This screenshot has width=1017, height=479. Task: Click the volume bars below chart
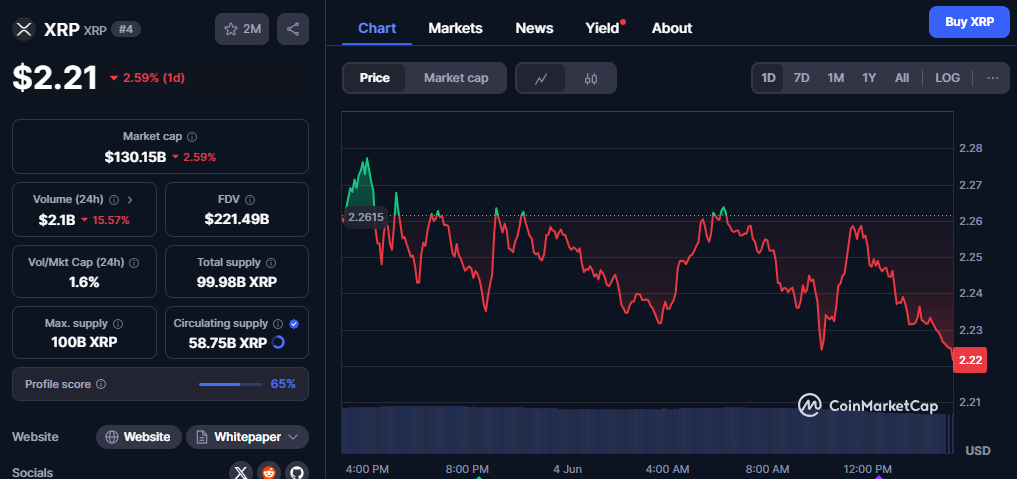coord(647,429)
